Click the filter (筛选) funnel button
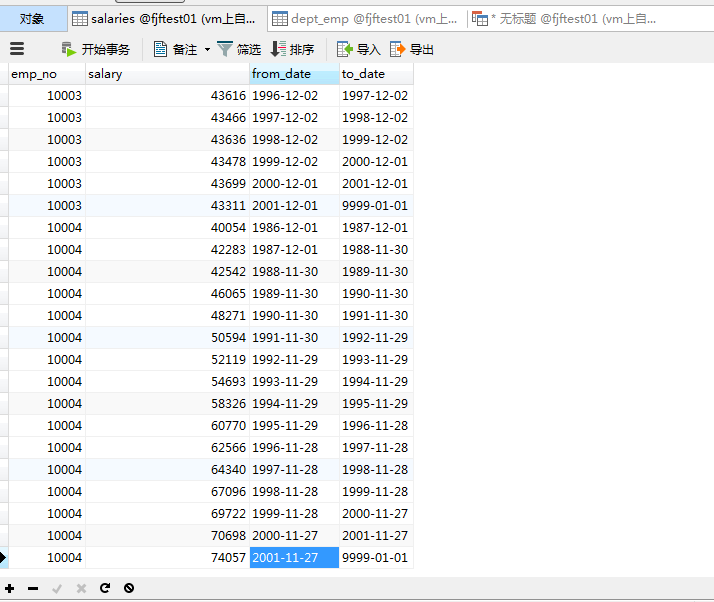The width and height of the screenshot is (714, 602). click(239, 49)
